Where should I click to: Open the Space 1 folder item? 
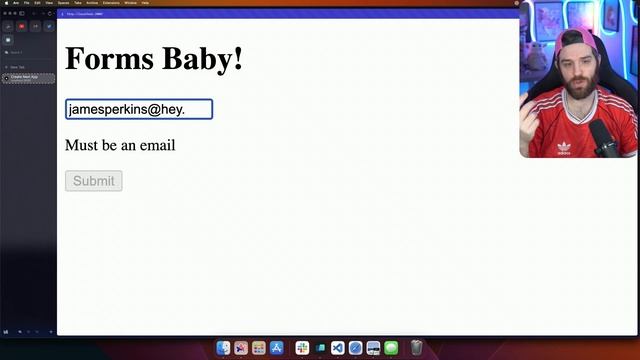15,53
